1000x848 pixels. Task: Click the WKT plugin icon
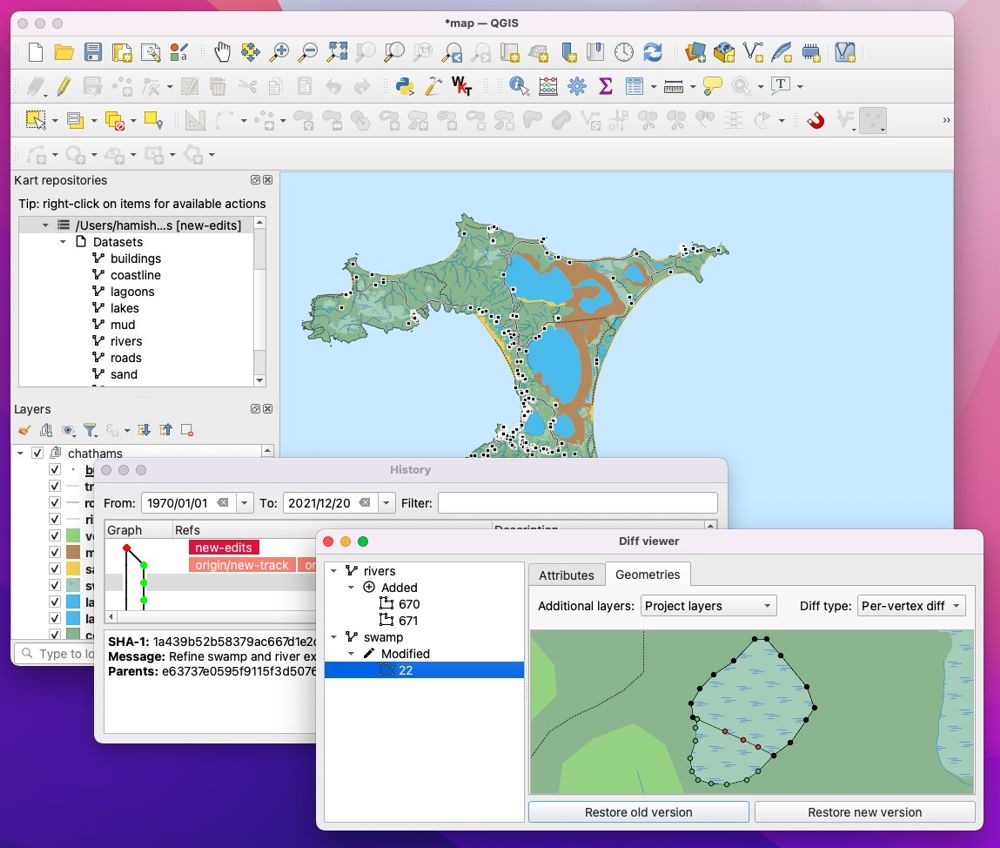pyautogui.click(x=462, y=86)
